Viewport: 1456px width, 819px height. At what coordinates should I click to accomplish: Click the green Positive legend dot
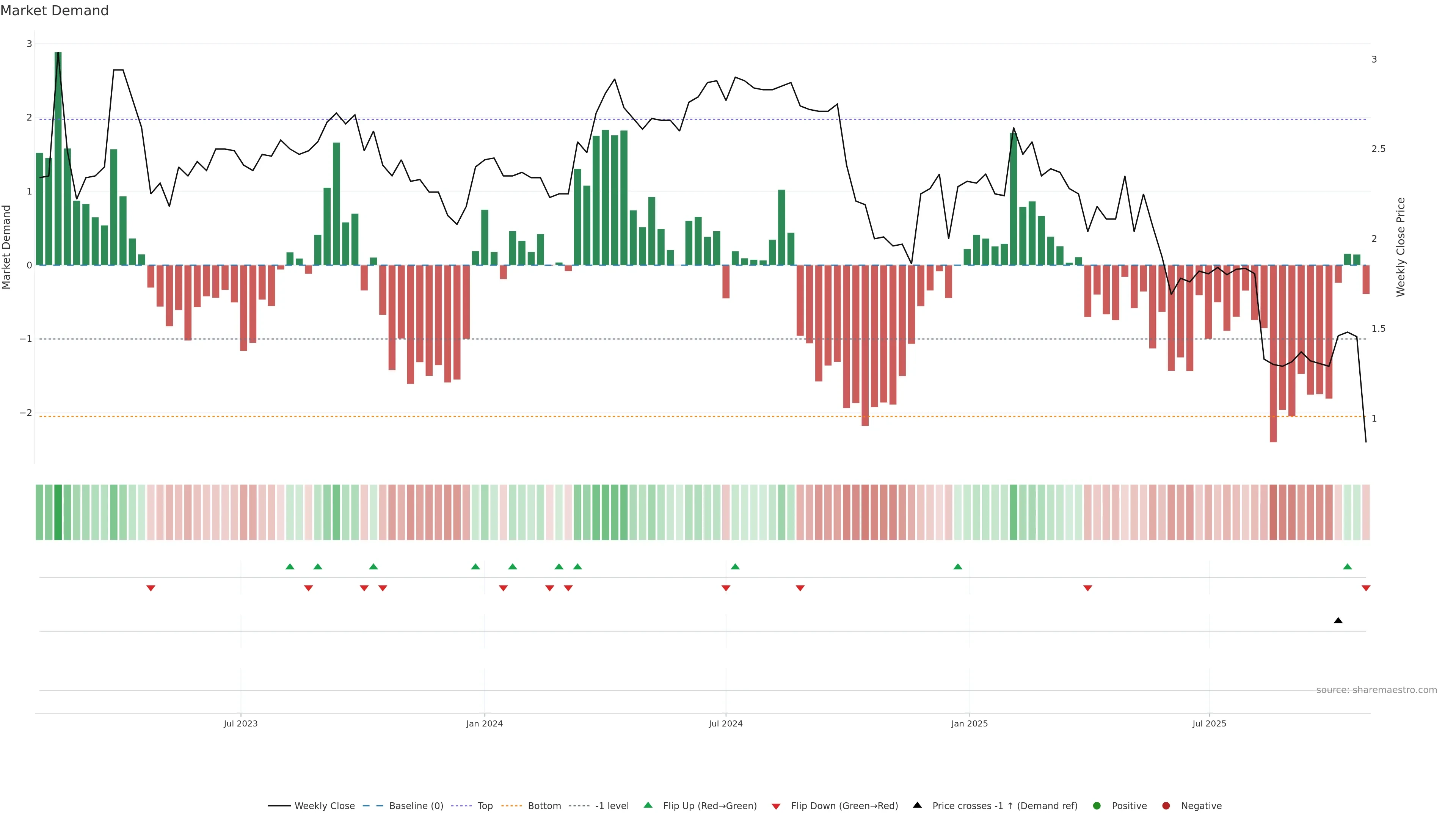tap(1097, 806)
